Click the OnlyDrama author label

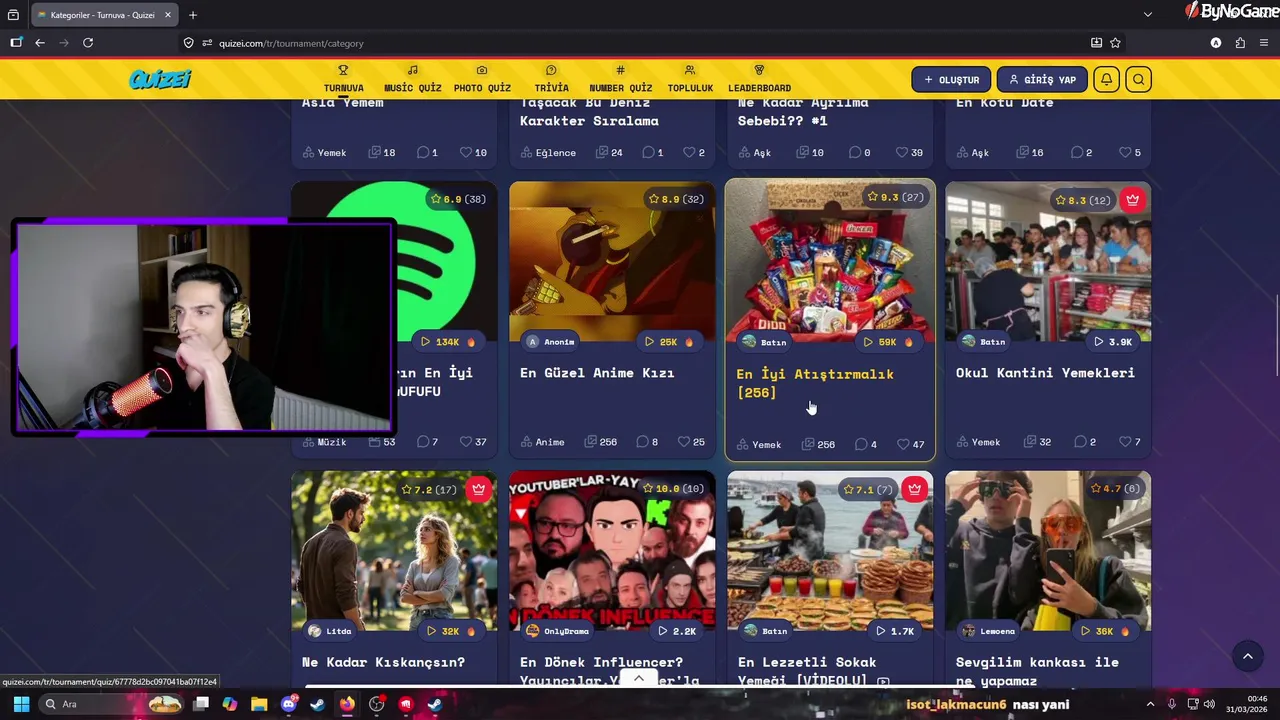(558, 631)
